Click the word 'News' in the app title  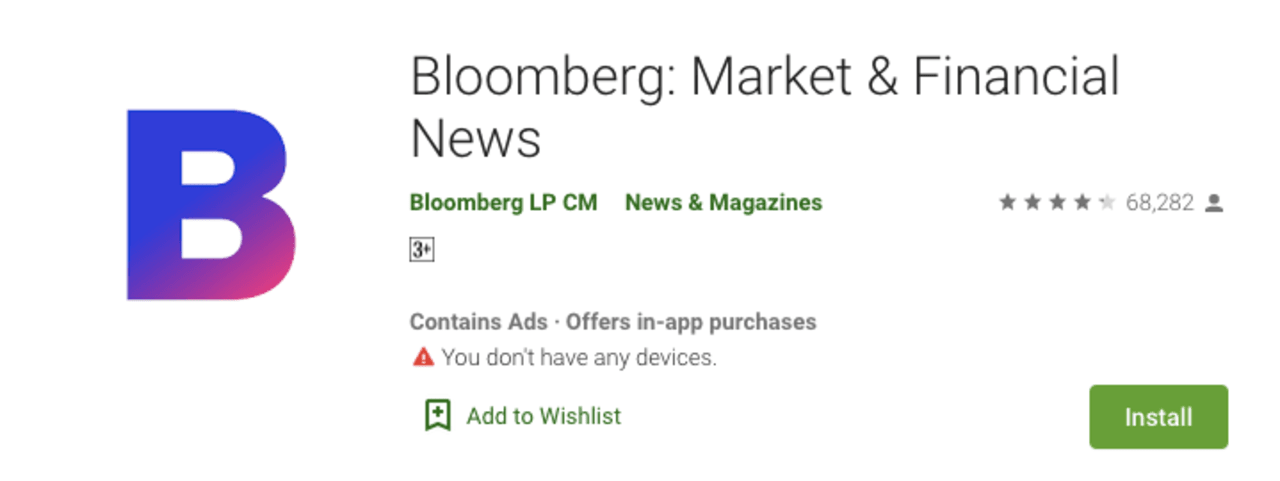pyautogui.click(x=475, y=138)
